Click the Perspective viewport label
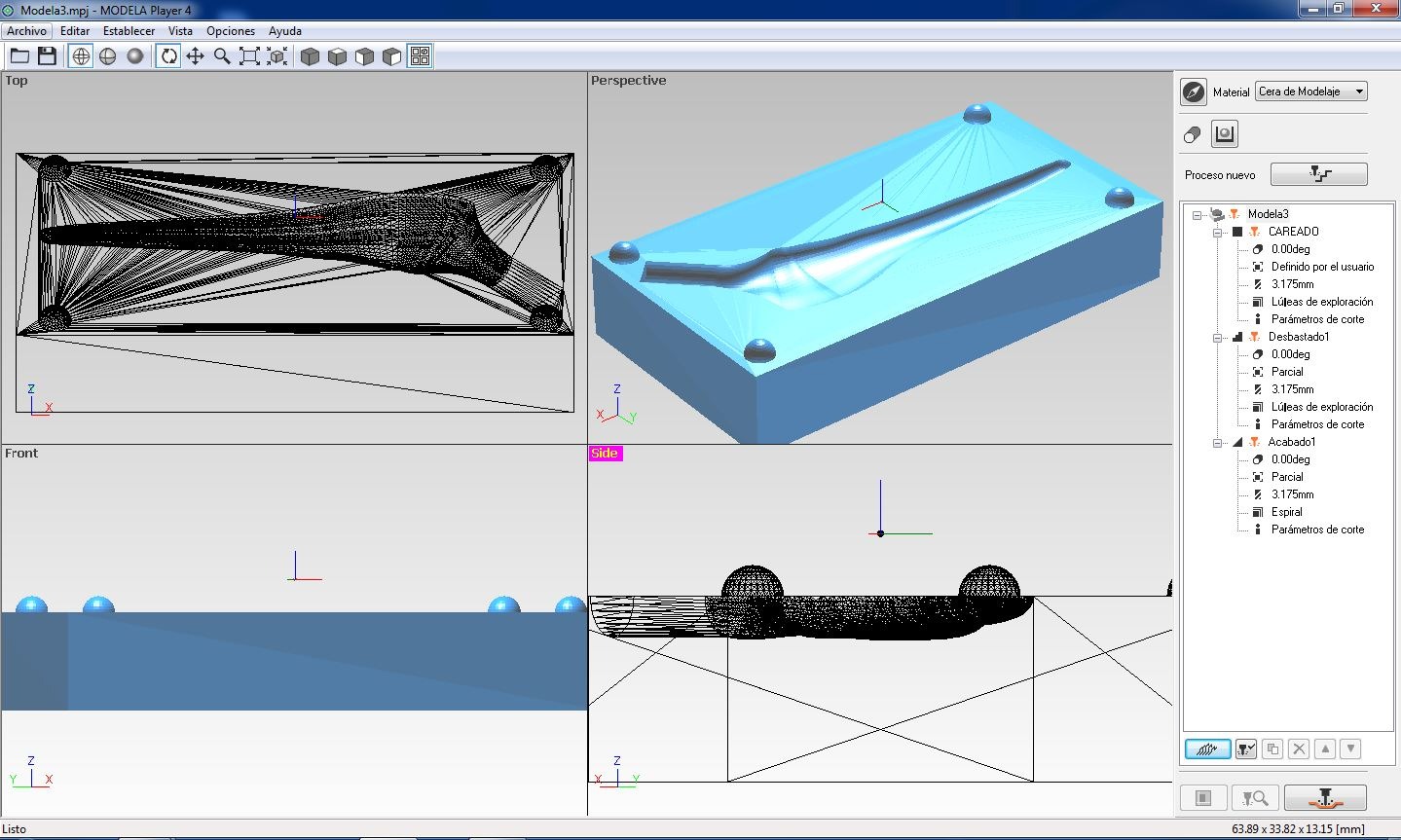 (x=628, y=81)
